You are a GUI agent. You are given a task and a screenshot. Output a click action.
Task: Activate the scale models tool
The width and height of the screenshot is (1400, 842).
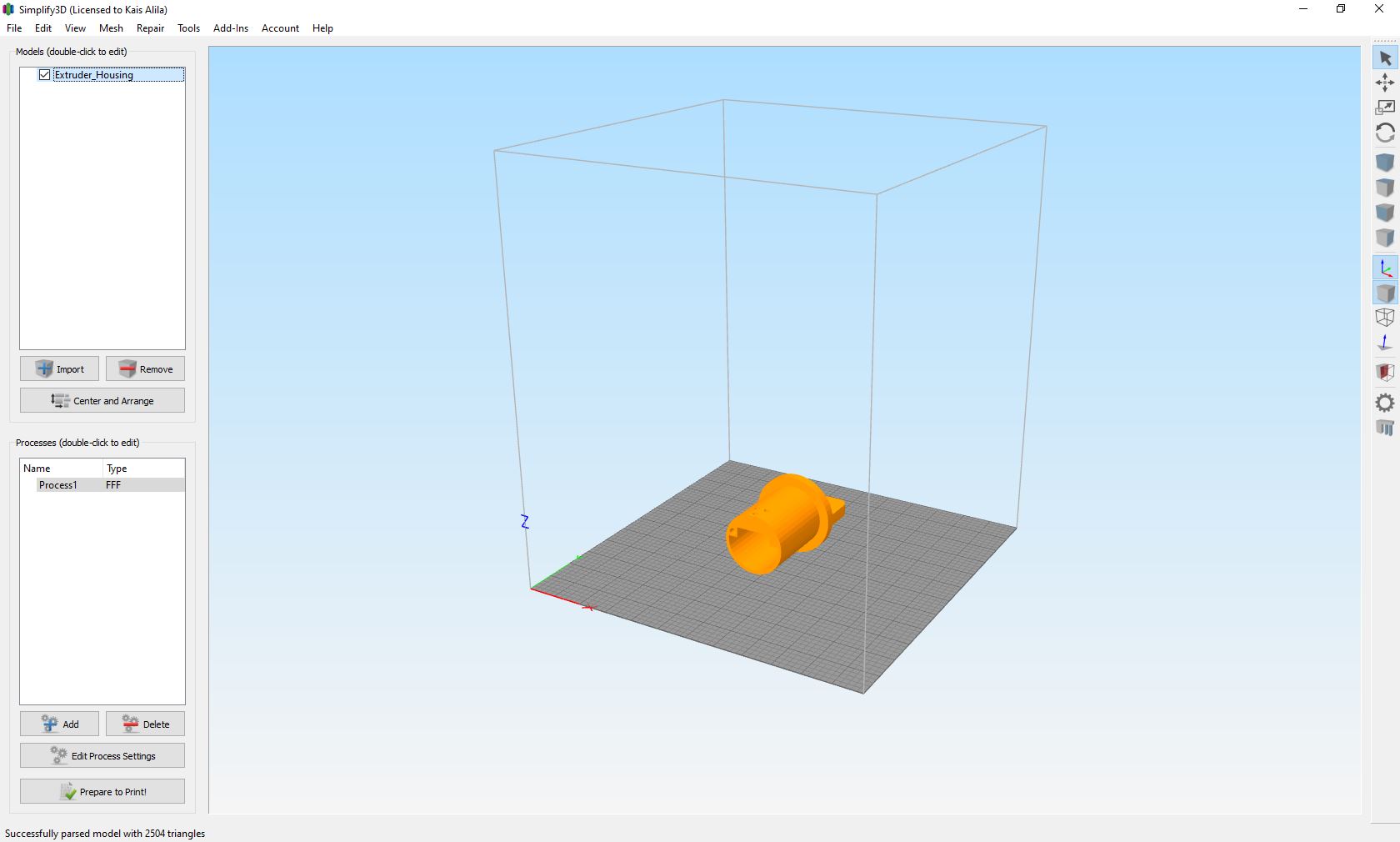pos(1385,108)
